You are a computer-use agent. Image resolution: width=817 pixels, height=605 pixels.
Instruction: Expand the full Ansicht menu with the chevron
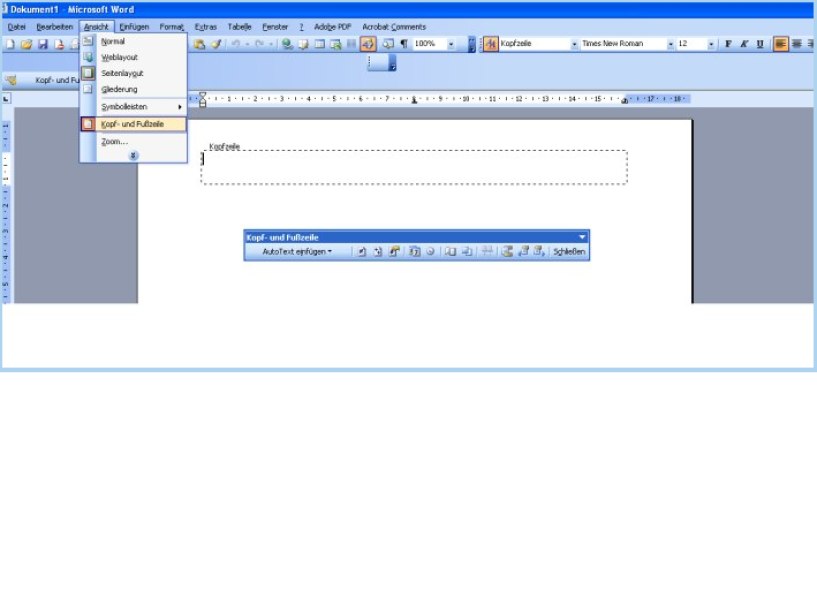[133, 155]
